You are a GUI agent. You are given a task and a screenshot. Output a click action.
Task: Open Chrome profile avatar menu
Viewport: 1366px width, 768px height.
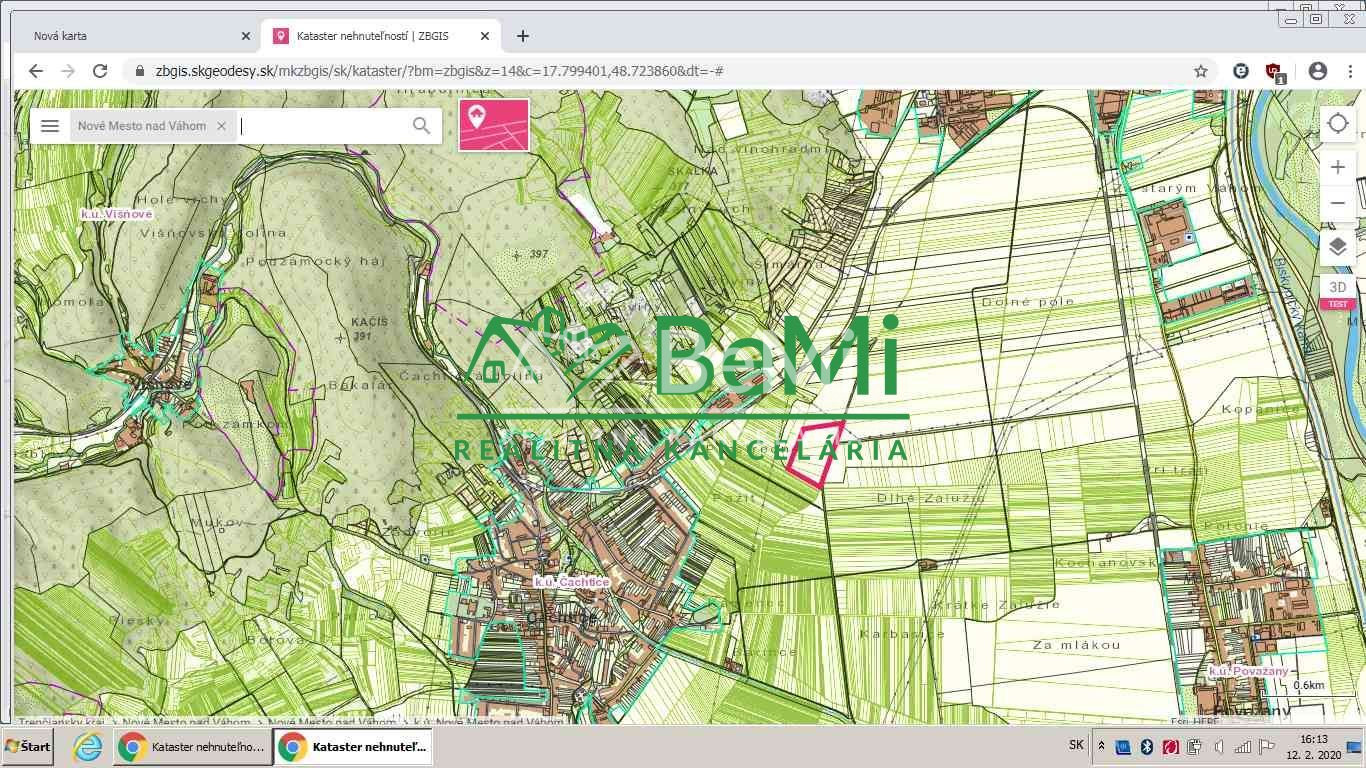[x=1318, y=71]
